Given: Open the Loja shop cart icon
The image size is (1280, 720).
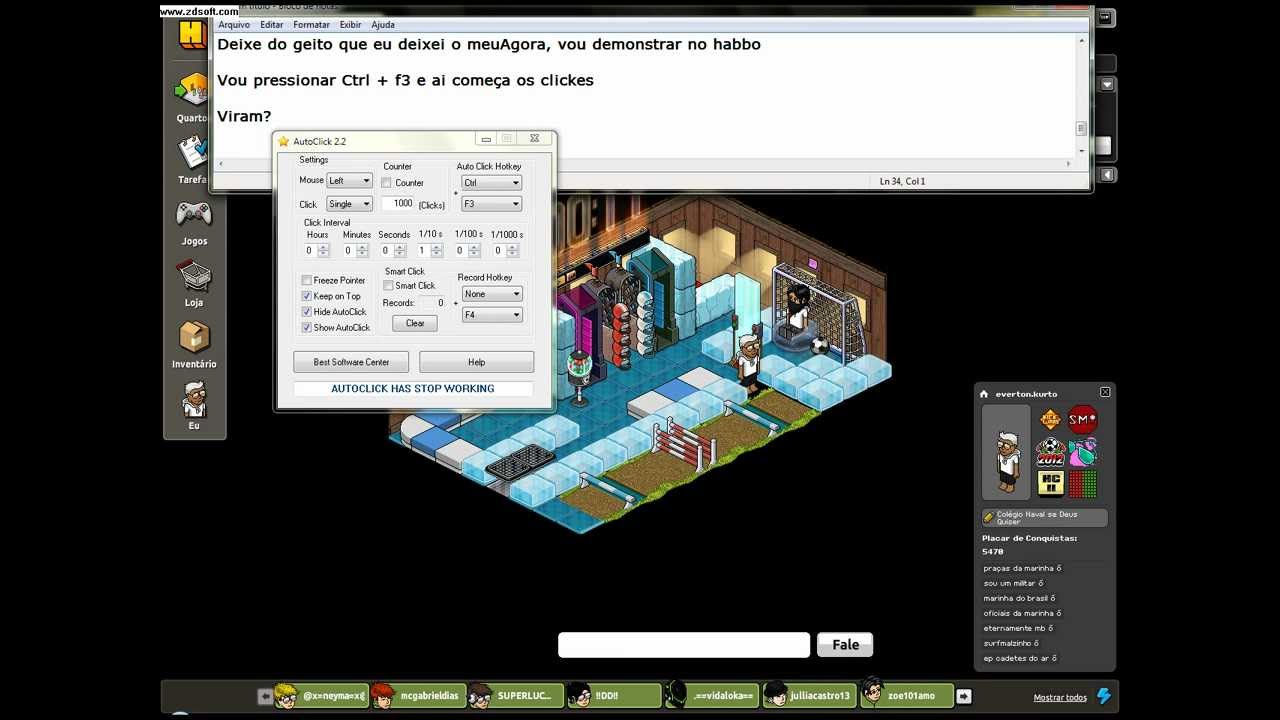Looking at the screenshot, I should (193, 276).
